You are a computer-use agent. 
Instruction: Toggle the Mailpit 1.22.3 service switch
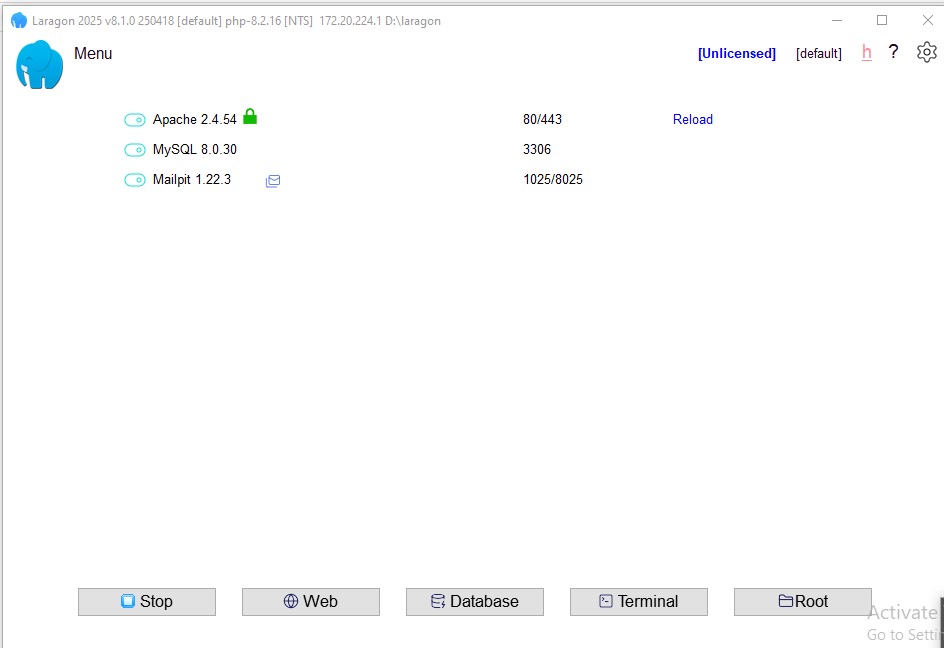click(135, 180)
